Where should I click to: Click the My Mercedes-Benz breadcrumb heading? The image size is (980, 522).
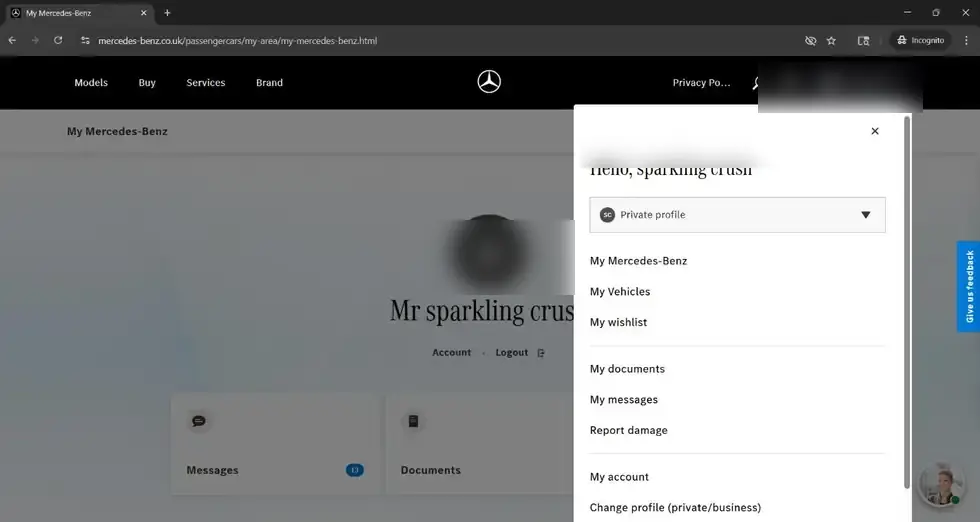[x=117, y=131]
